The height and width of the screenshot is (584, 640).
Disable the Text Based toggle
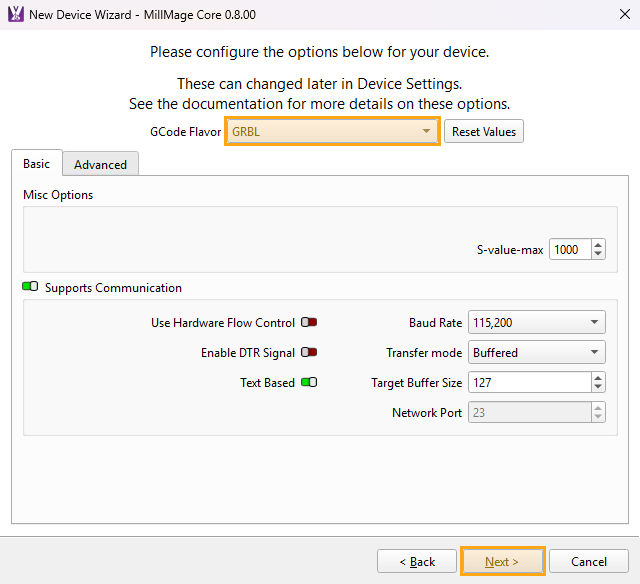point(309,382)
